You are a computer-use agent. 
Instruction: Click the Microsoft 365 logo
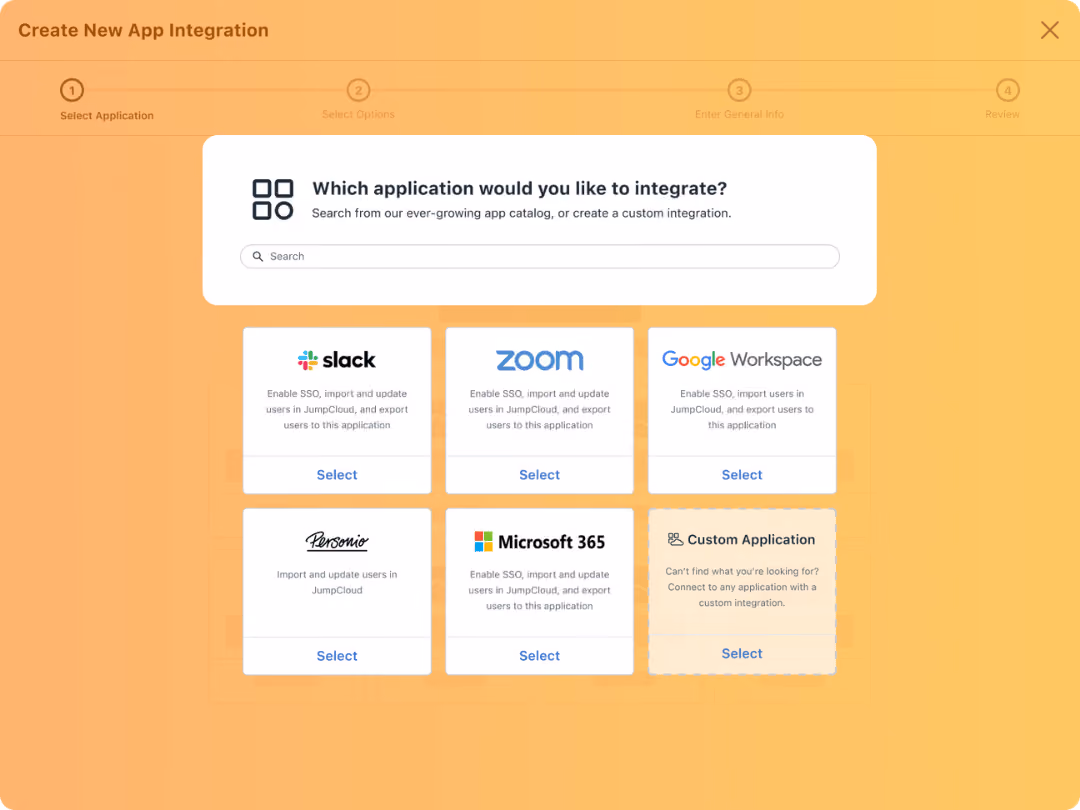tap(539, 541)
